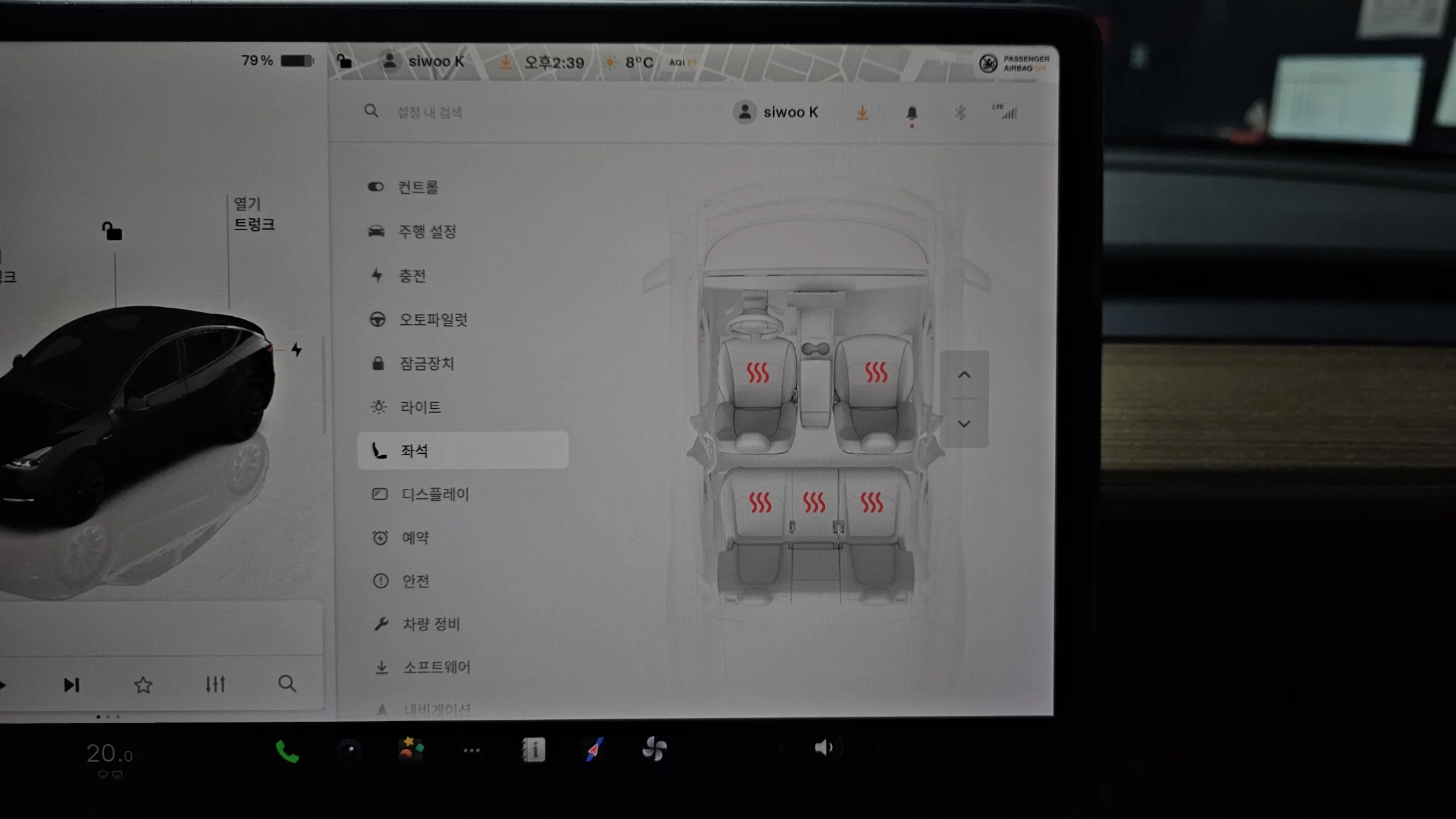Image resolution: width=1456 pixels, height=819 pixels.
Task: Open the fan climate control icon
Action: coord(654,749)
